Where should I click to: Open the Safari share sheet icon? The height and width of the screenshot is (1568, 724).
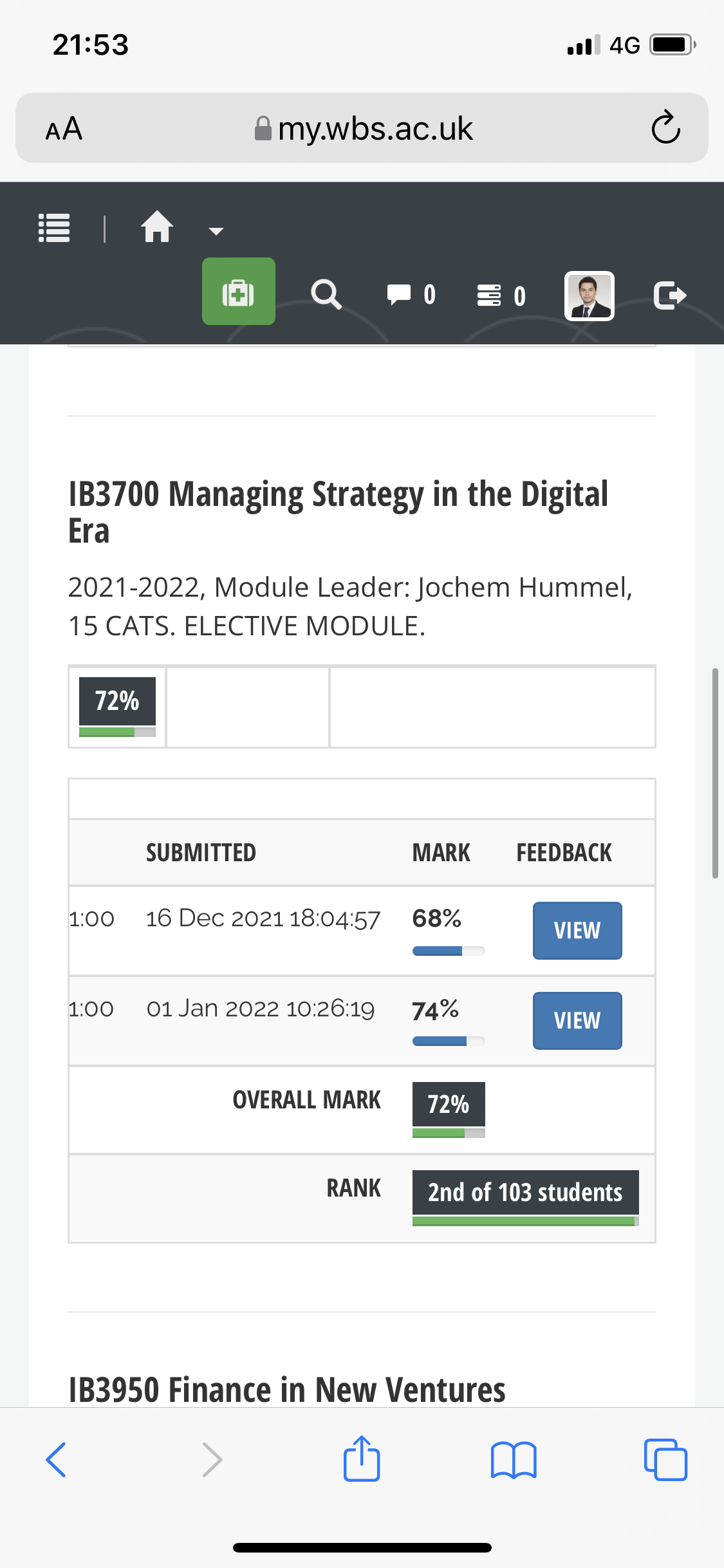pyautogui.click(x=362, y=1458)
